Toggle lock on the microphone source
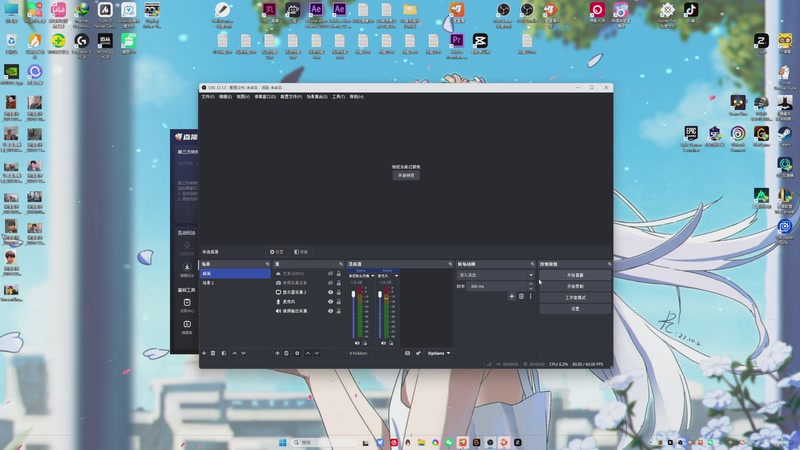Screen dimensions: 800x450 338,302
